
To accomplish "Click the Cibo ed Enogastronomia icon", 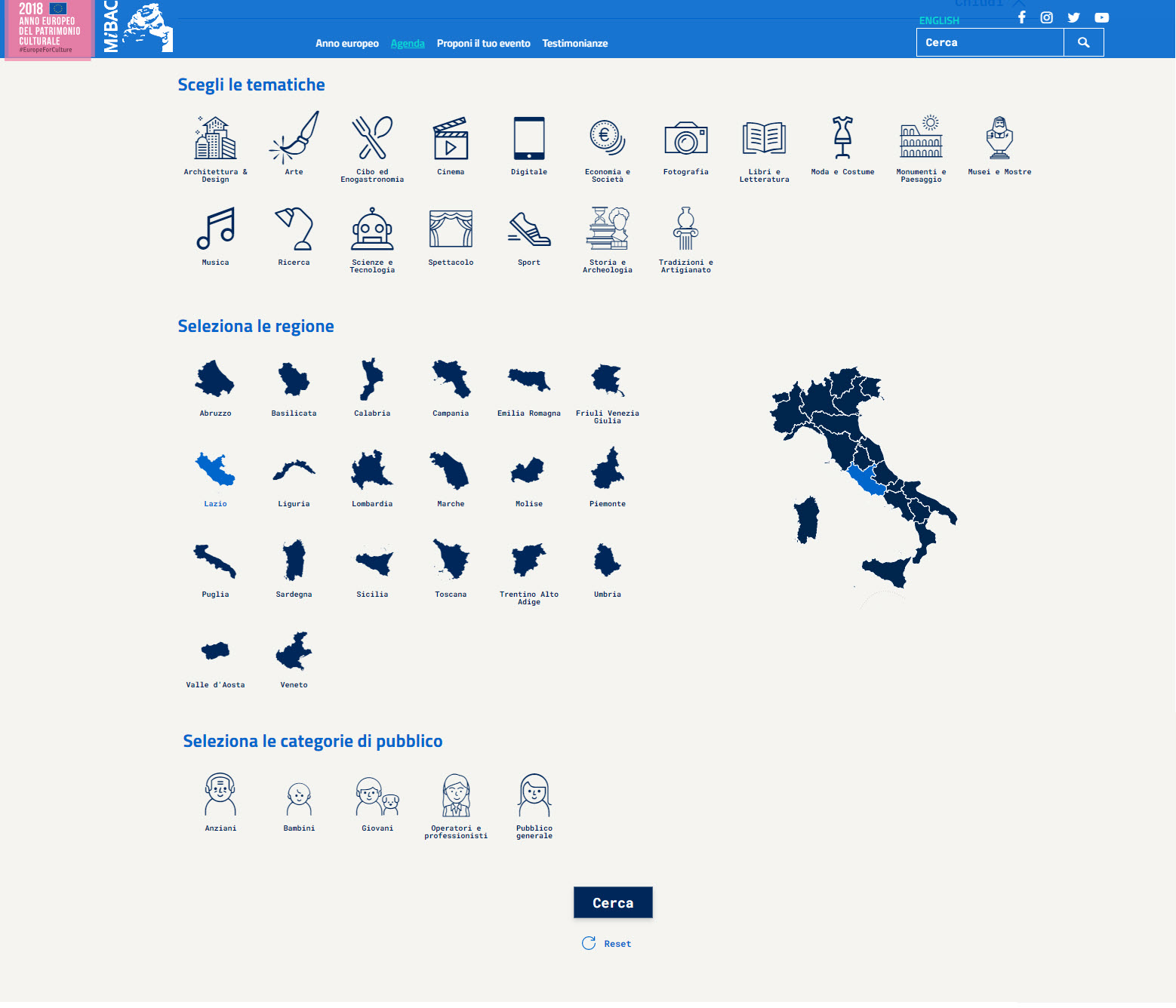I will point(372,139).
